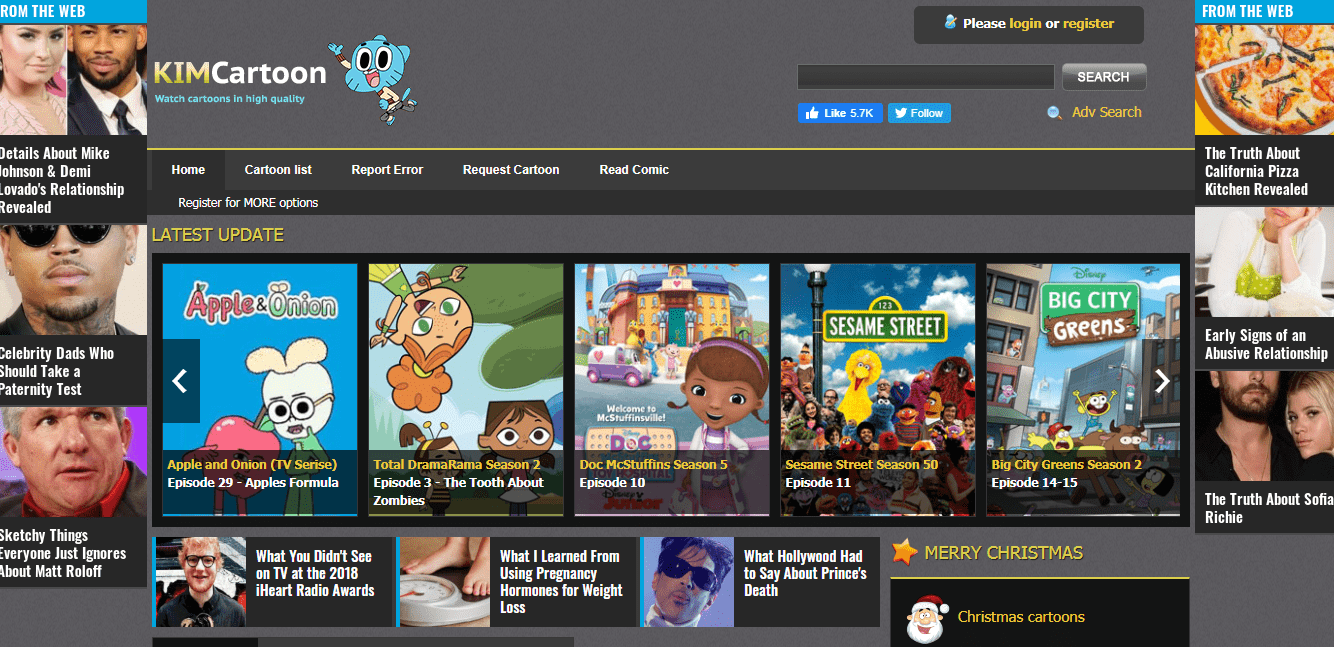Screen dimensions: 1334x647
Task: Open Mike Johnson & Demi Lovato ad
Action: tap(62, 180)
